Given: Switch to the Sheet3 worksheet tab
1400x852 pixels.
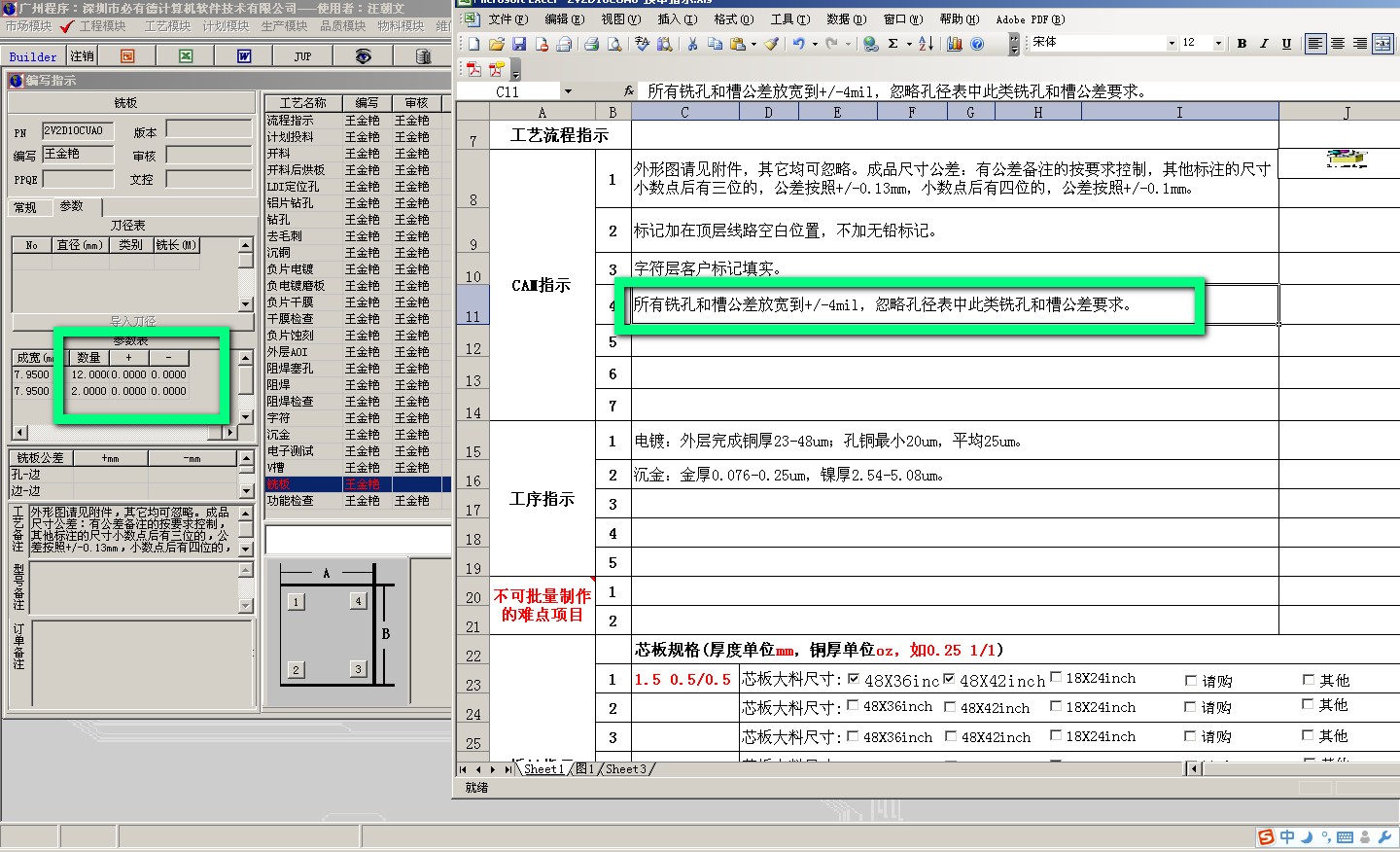Looking at the screenshot, I should pos(626,769).
